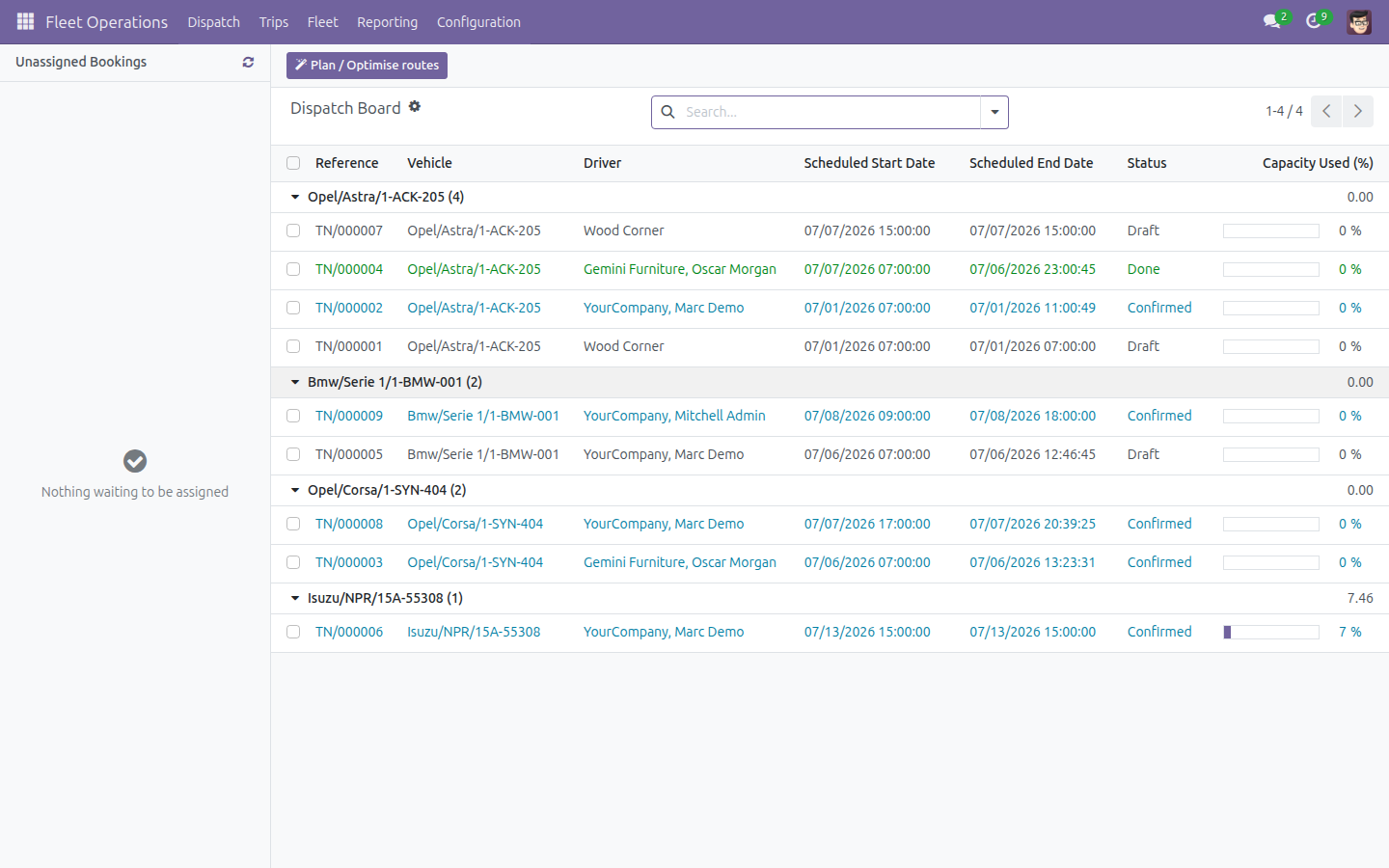Refresh the Unassigned Bookings panel
The height and width of the screenshot is (868, 1389).
248,62
